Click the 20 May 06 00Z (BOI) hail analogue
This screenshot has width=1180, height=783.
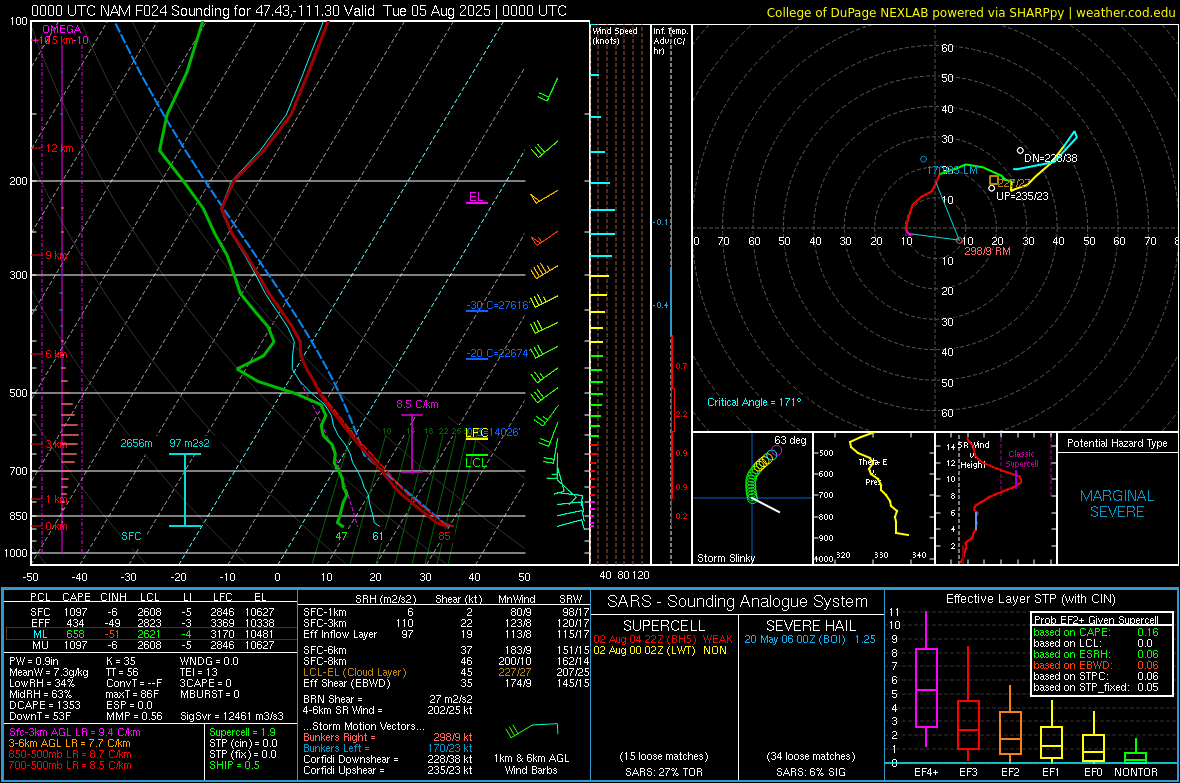click(x=810, y=639)
